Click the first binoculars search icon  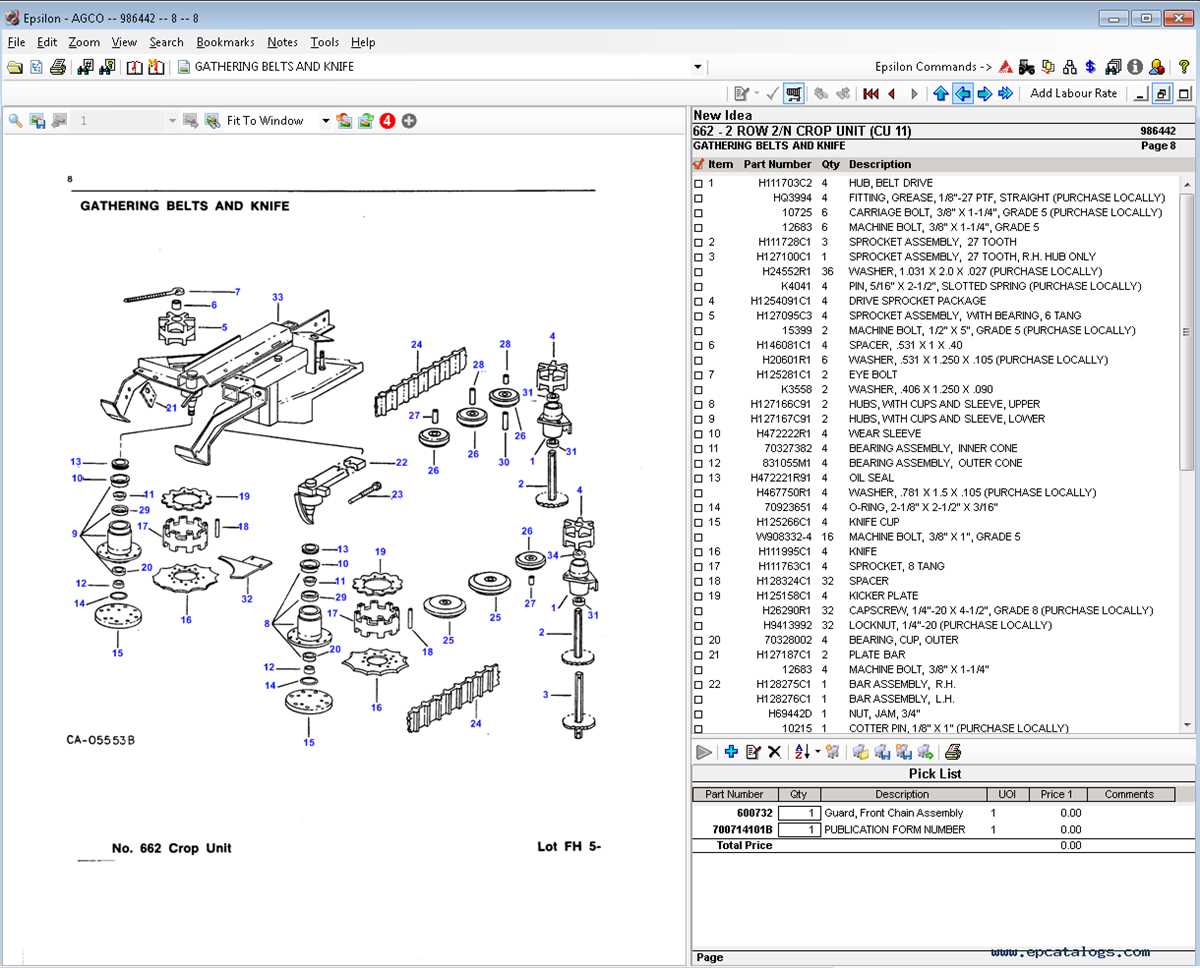tap(85, 67)
